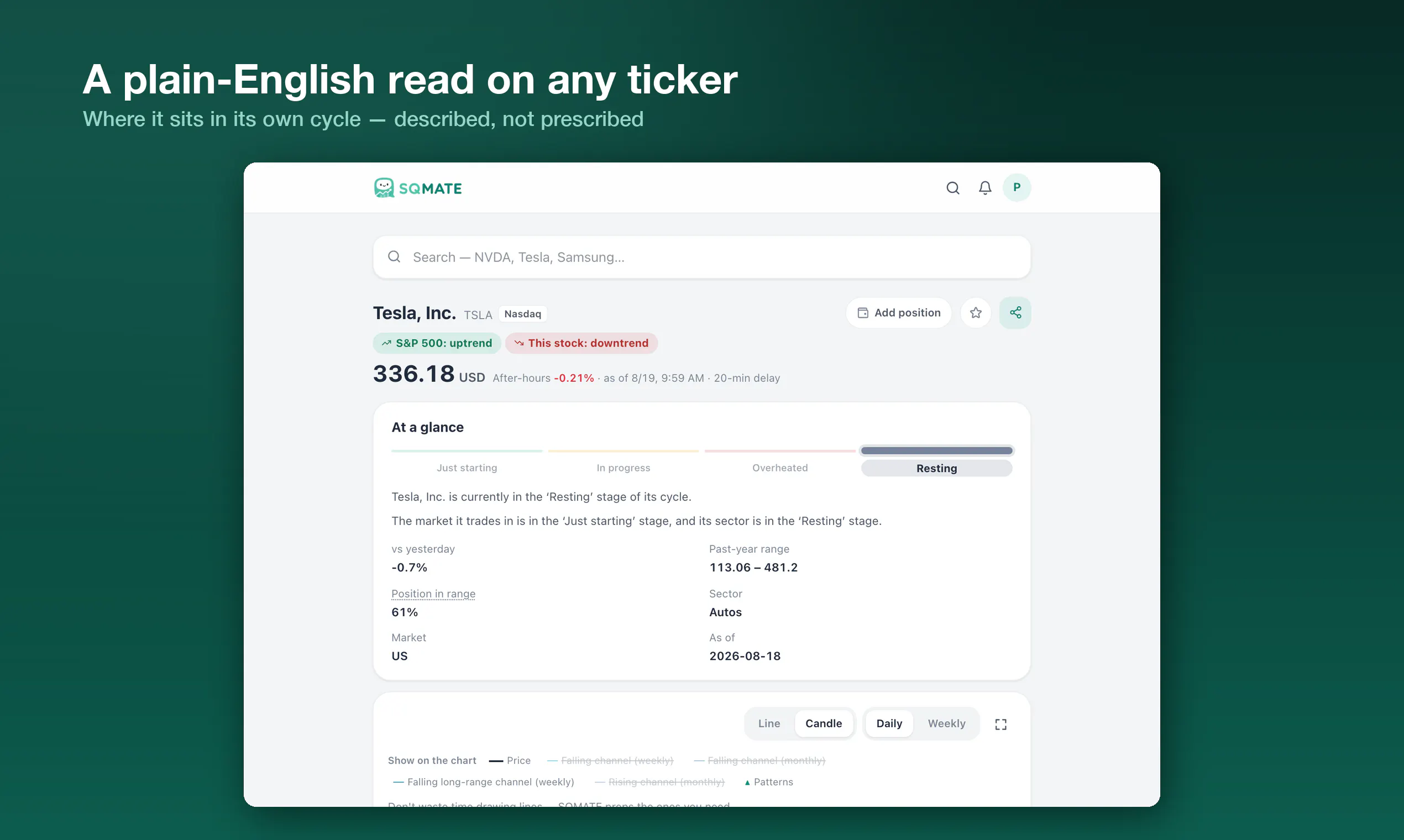Select the Overheated cycle stage

click(780, 468)
